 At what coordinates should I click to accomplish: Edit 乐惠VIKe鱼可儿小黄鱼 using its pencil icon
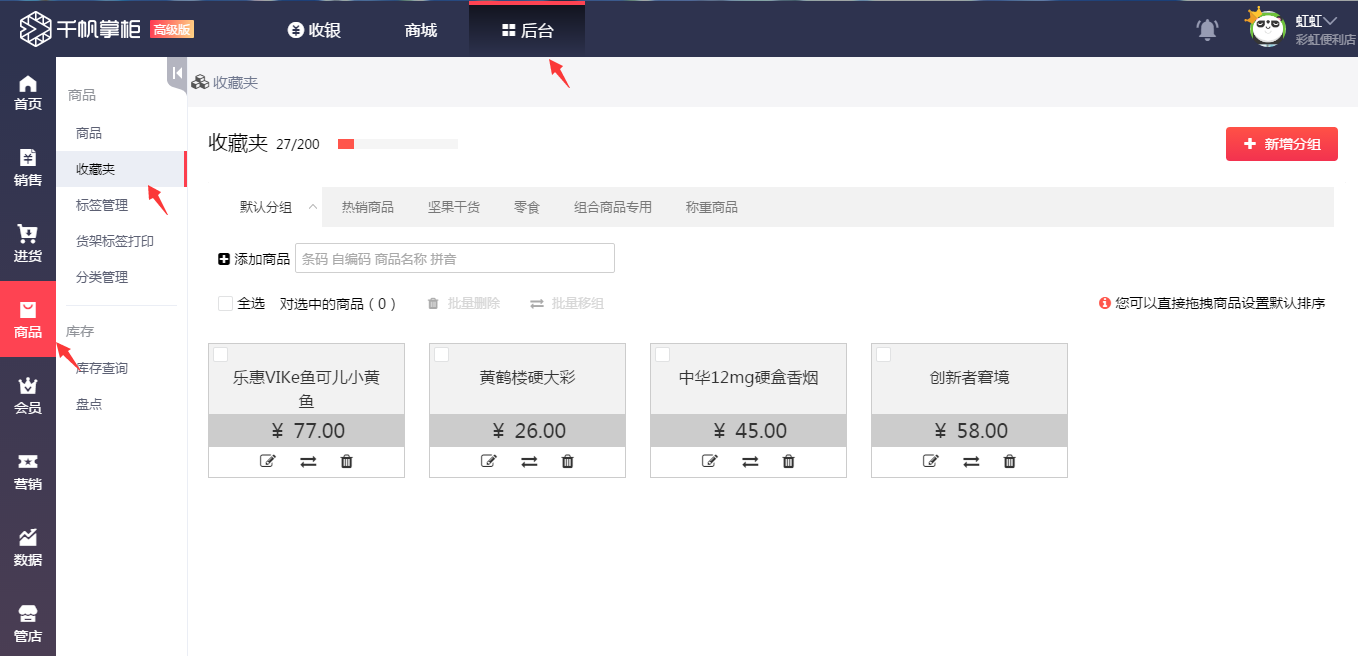click(x=267, y=461)
